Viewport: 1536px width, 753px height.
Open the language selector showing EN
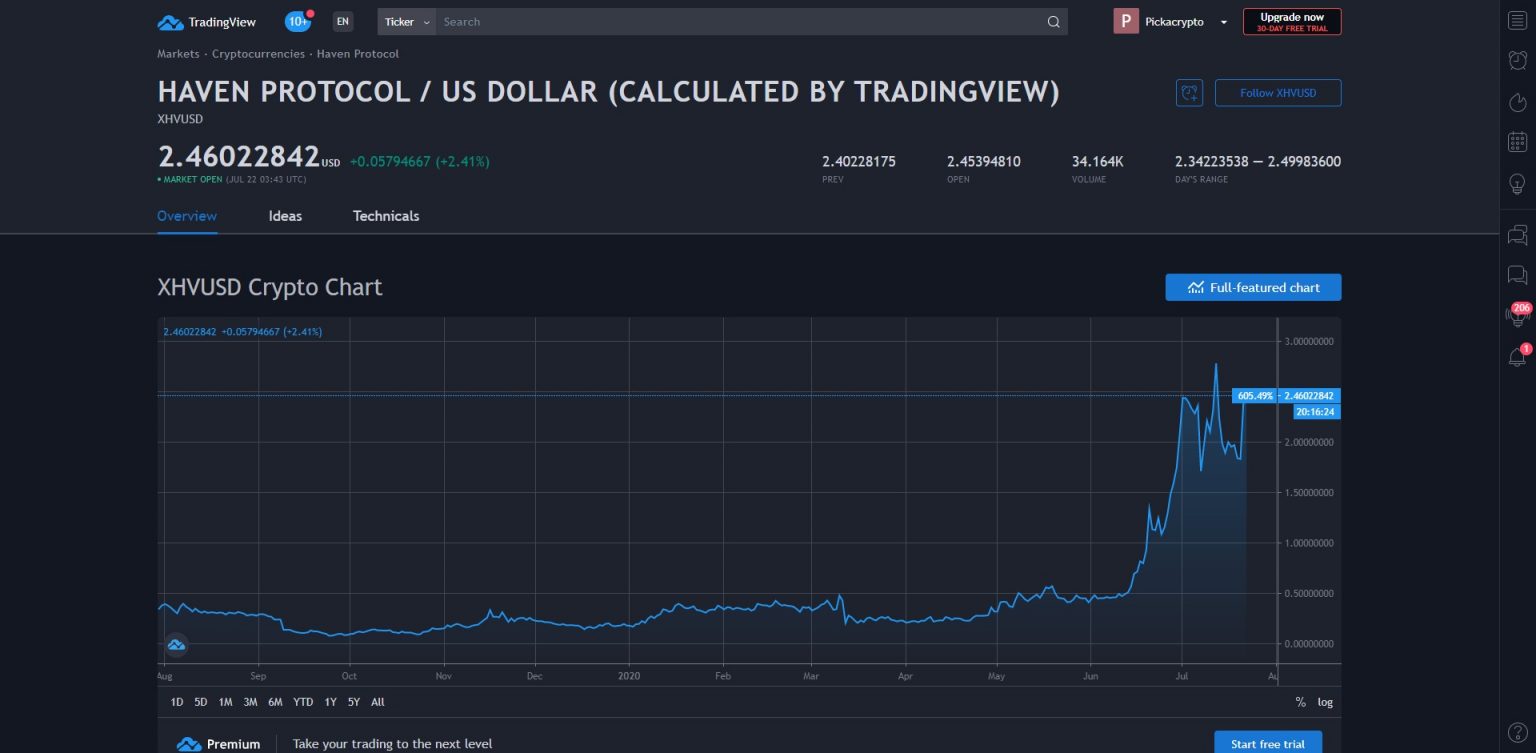pos(343,21)
